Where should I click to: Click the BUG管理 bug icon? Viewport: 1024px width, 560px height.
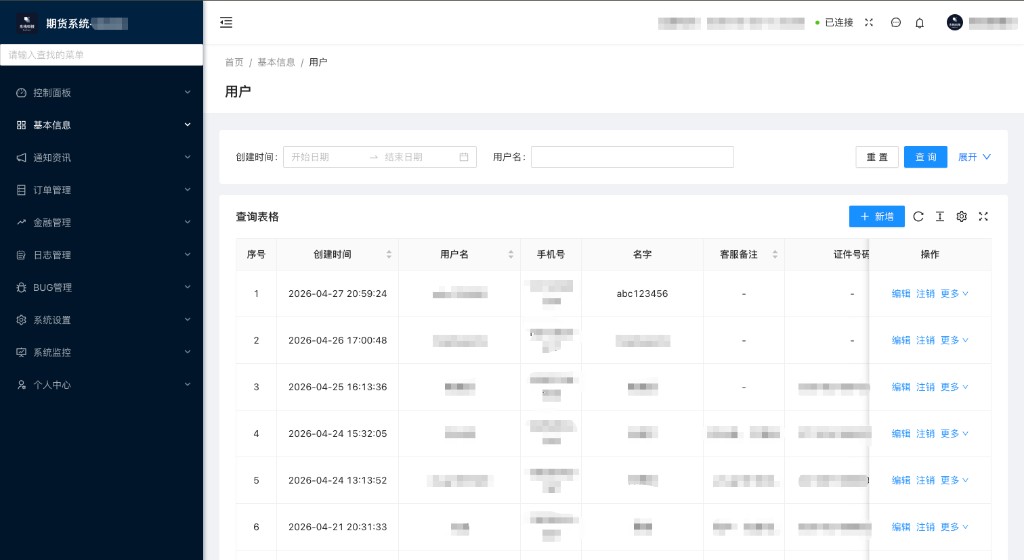click(x=21, y=287)
